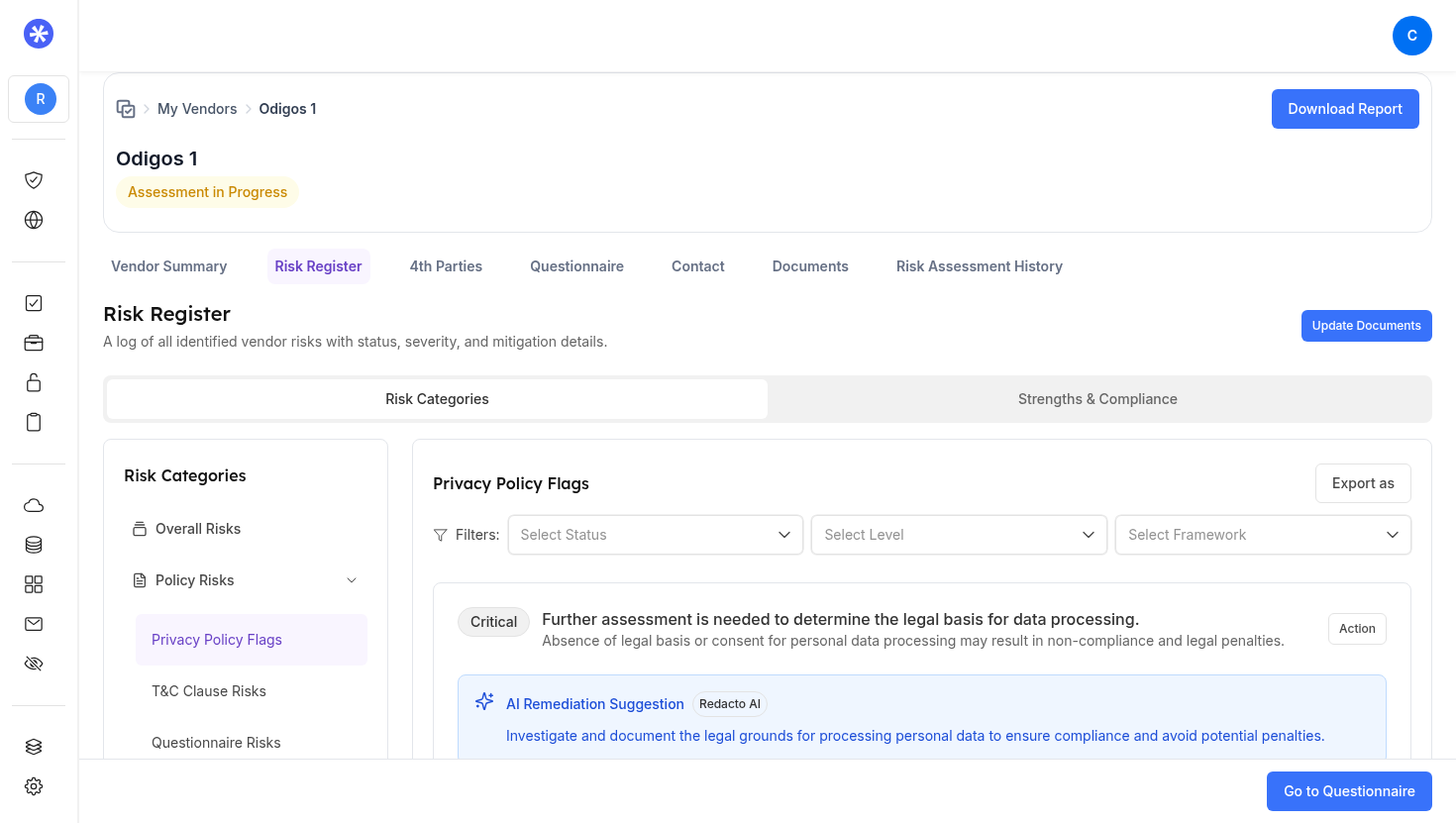Click the crossed-out eye icon in sidebar
This screenshot has width=1456, height=823.
(34, 664)
